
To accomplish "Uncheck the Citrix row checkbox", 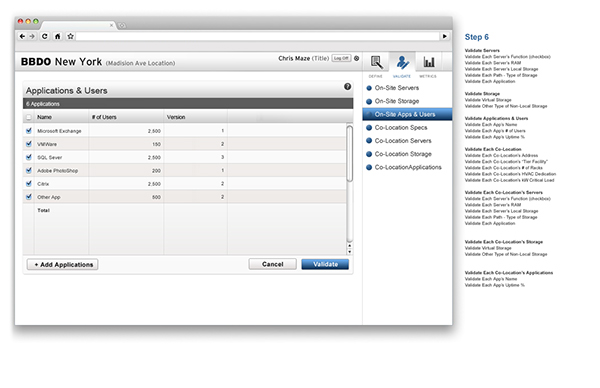I will pyautogui.click(x=29, y=183).
